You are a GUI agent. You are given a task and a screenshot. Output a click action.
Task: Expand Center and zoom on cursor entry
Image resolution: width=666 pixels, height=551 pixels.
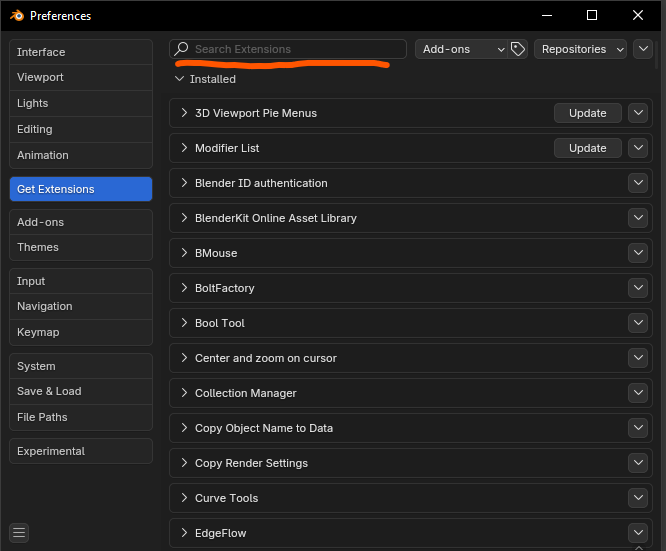(184, 358)
